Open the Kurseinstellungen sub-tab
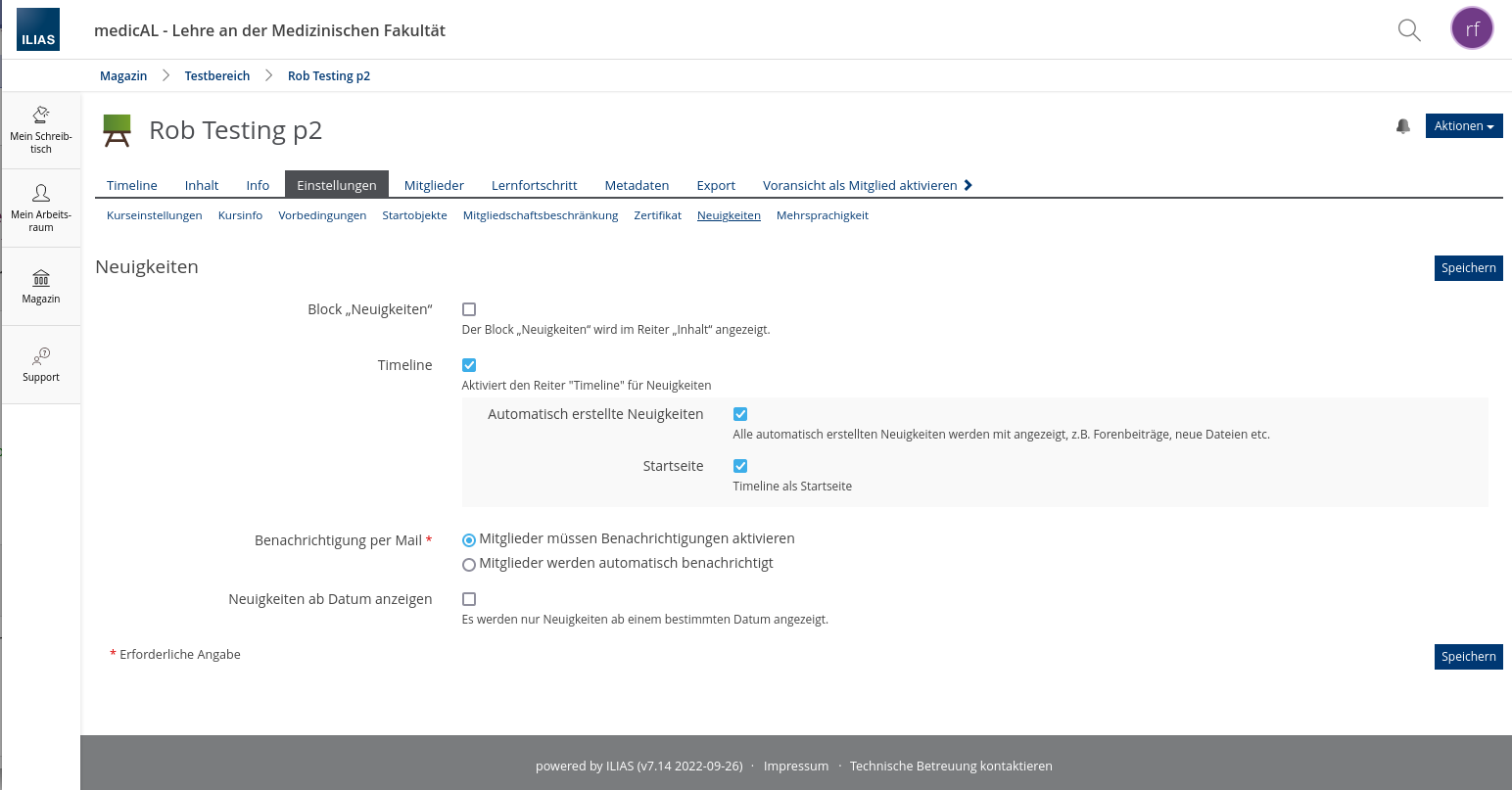 coord(154,215)
